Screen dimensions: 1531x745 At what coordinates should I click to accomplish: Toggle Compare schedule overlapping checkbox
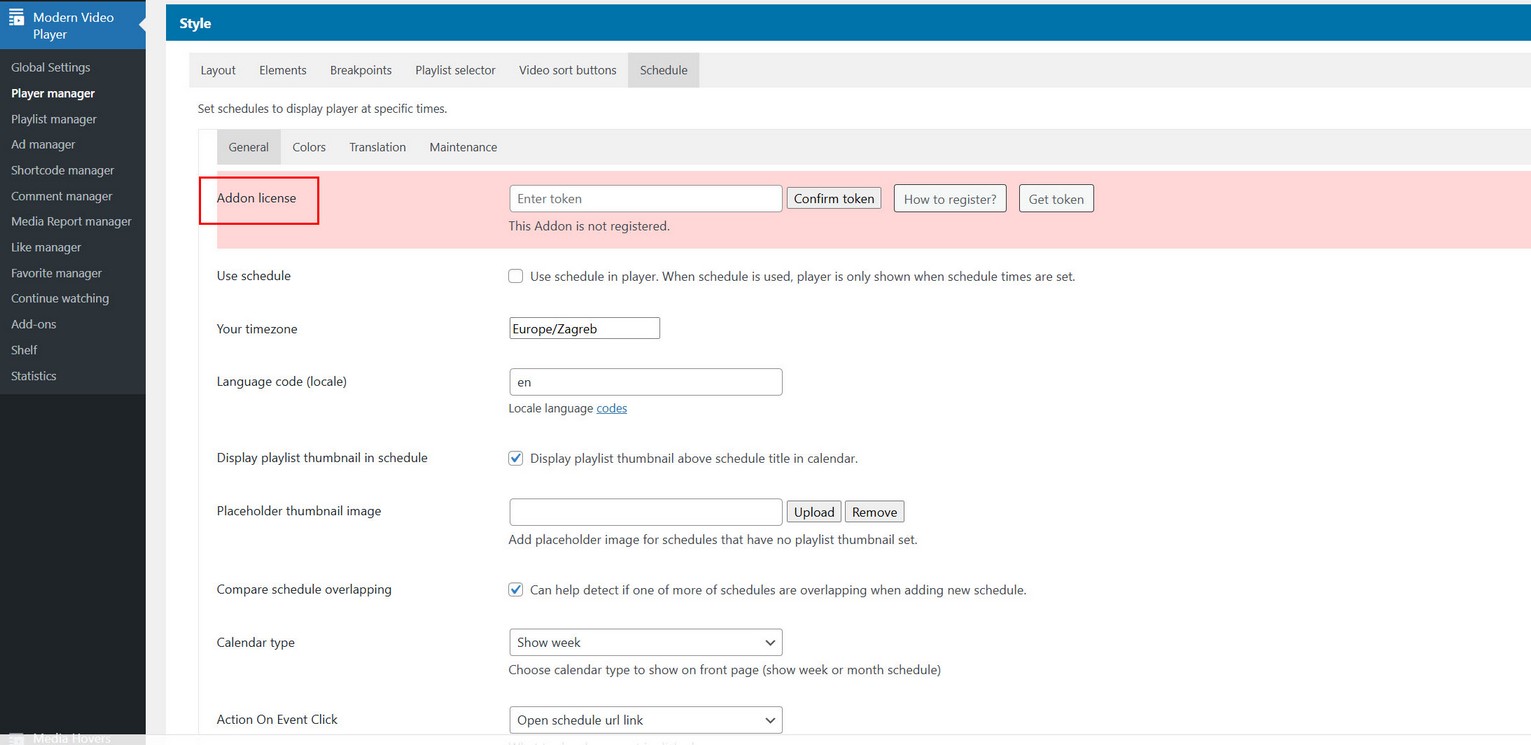(x=516, y=590)
